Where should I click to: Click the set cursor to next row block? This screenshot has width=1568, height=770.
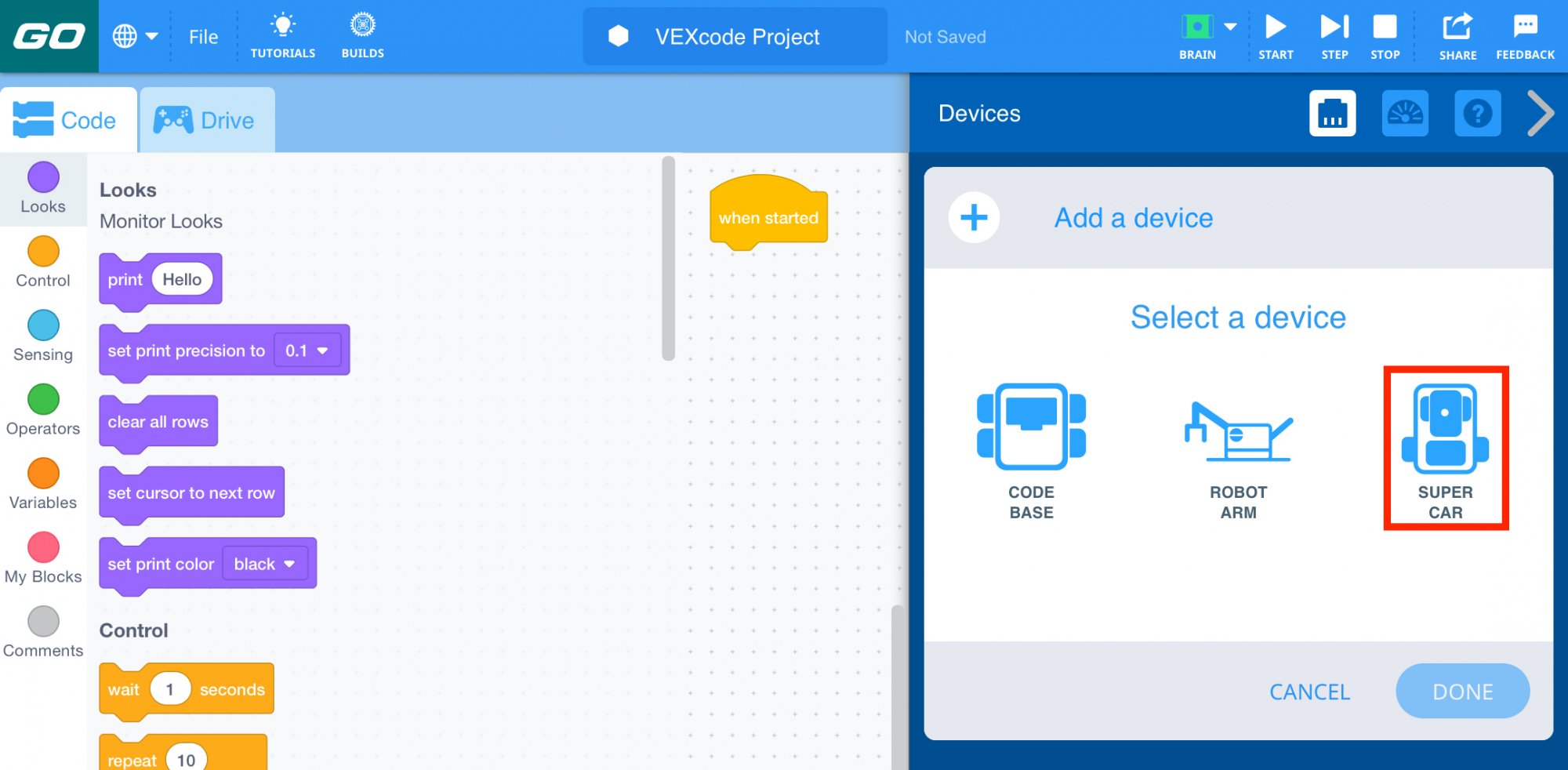tap(191, 492)
